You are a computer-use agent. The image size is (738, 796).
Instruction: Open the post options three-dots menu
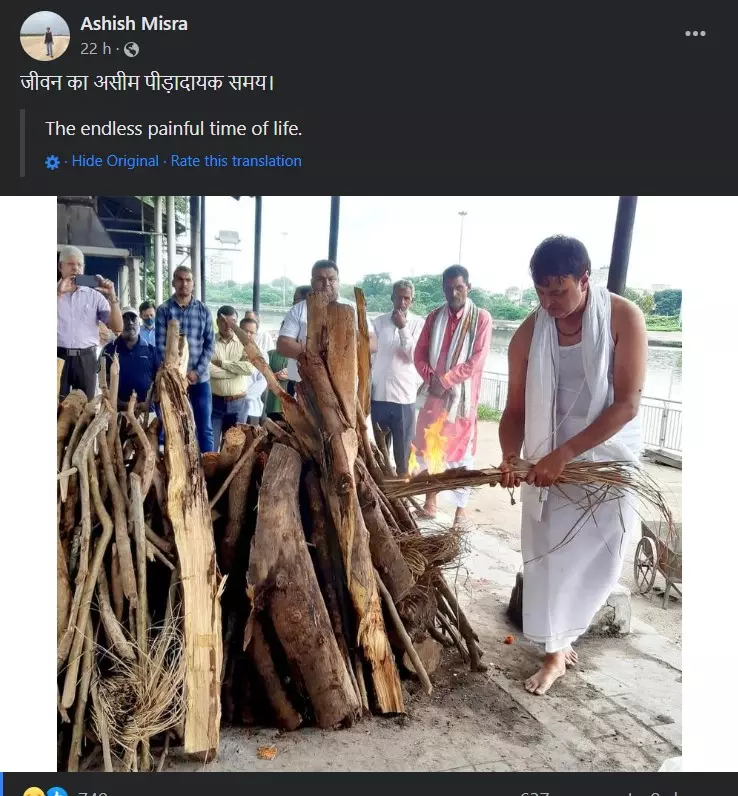point(695,34)
